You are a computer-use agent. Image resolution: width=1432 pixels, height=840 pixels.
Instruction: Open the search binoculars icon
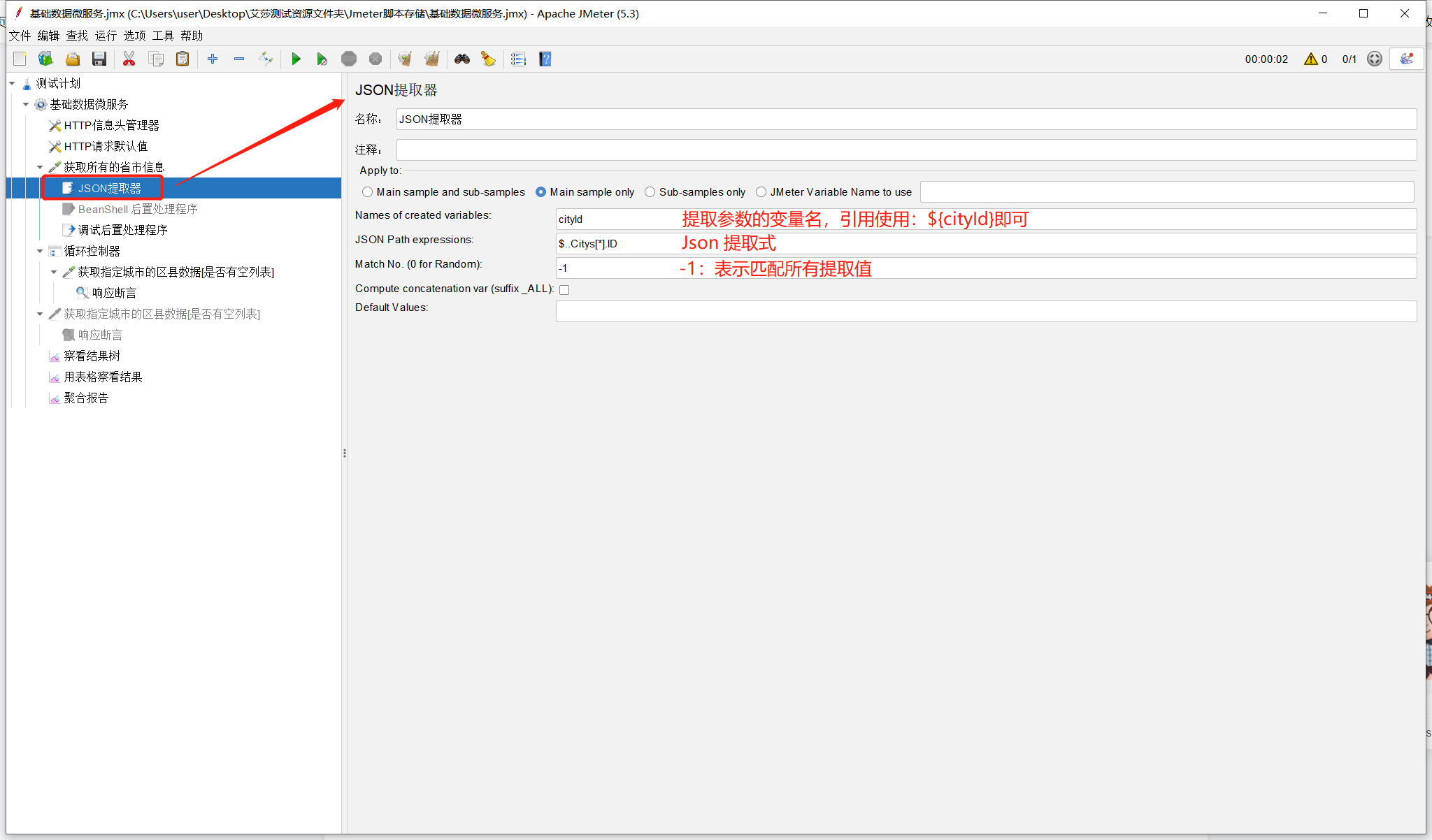(462, 59)
